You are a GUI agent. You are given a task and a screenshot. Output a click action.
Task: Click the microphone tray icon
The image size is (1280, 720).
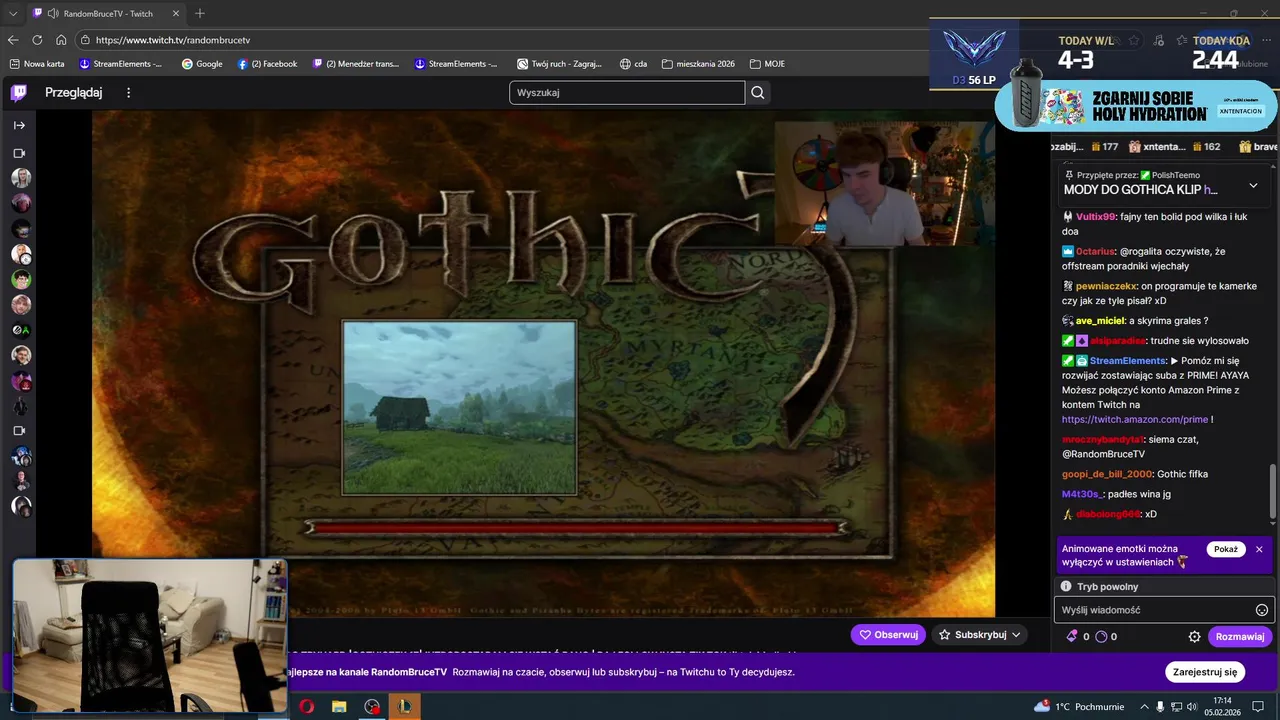click(x=1160, y=706)
